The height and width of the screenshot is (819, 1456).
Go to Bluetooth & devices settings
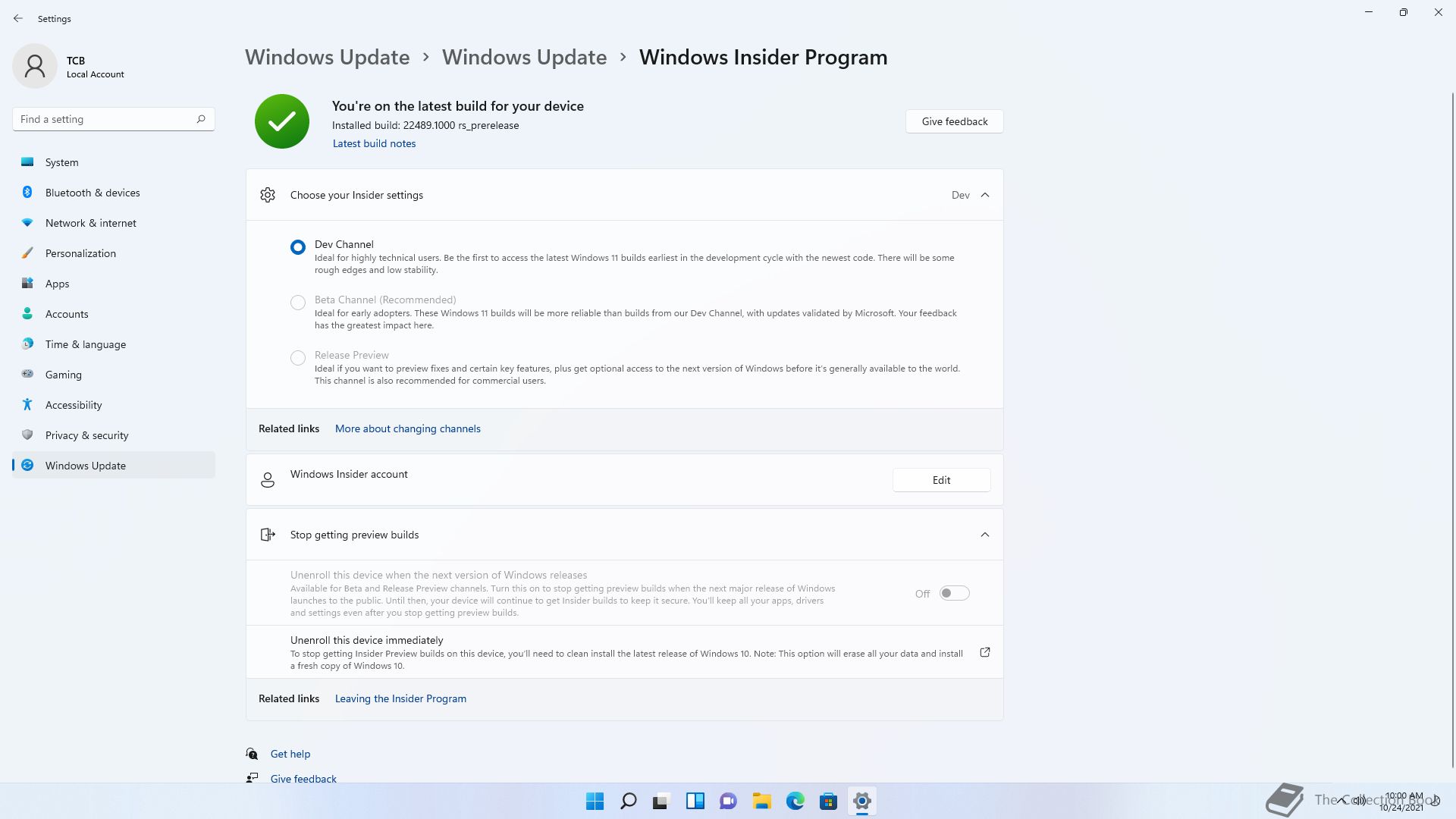[x=114, y=192]
